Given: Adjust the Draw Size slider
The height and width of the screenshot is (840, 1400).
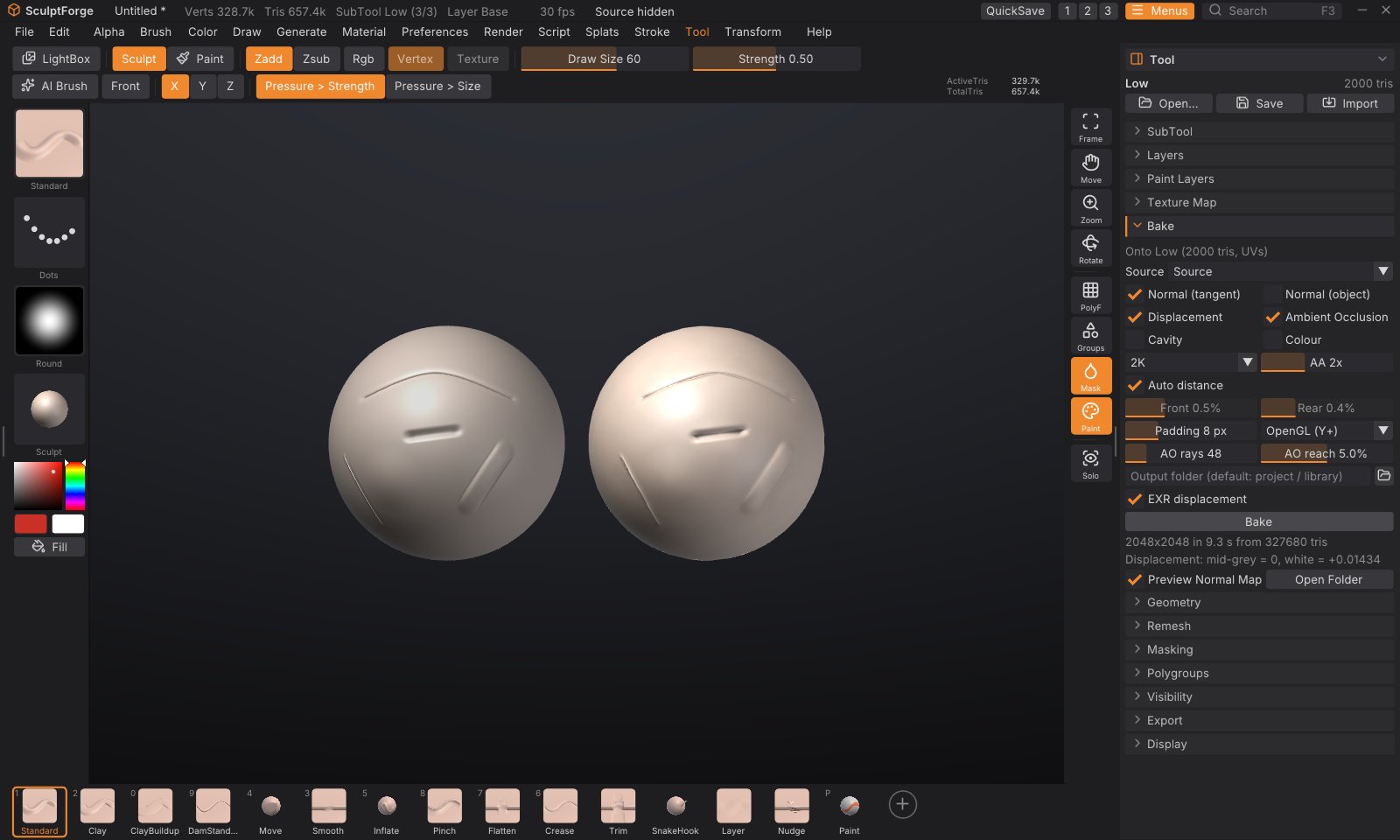Looking at the screenshot, I should click(x=604, y=59).
